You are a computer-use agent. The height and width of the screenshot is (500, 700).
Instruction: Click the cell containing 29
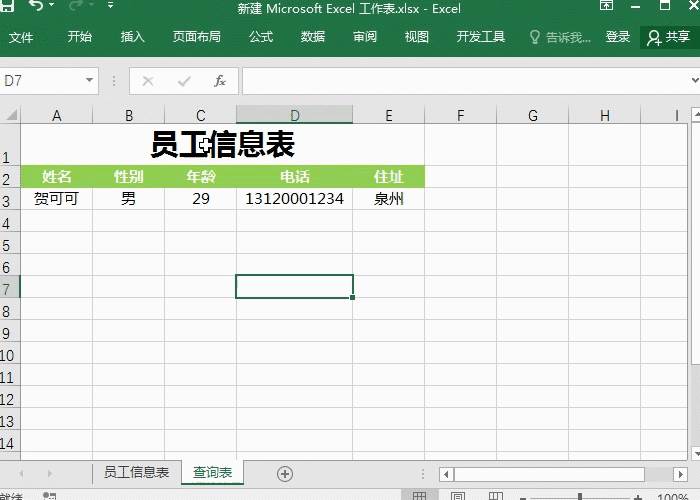coord(200,199)
